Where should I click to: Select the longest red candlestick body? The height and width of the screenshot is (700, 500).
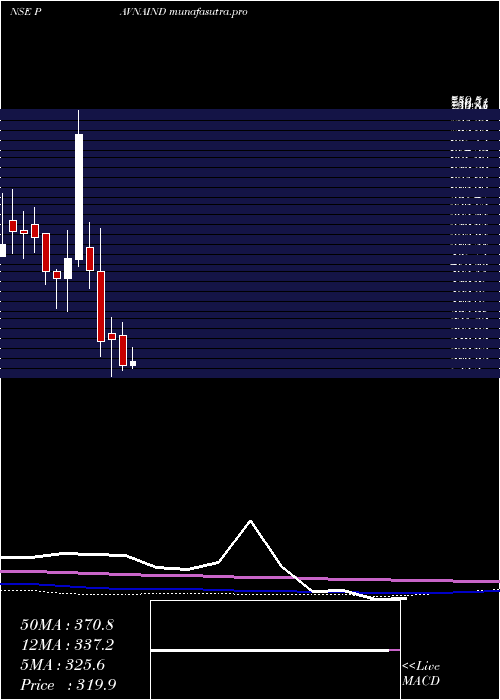pyautogui.click(x=101, y=306)
